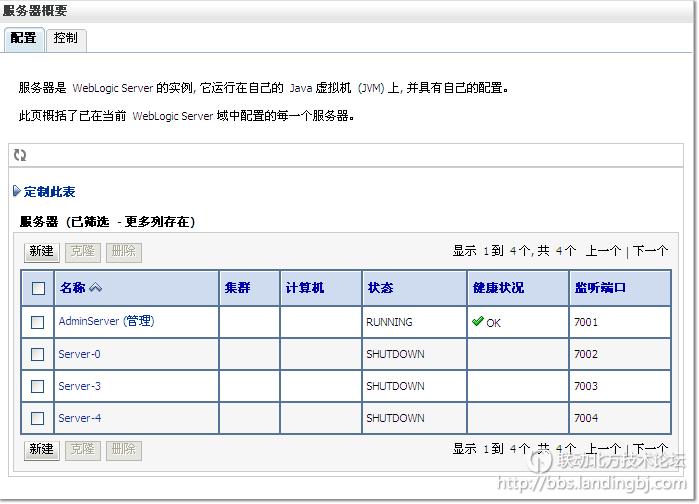Open the 定制此表 link
Viewport: 699px width, 504px height.
[x=49, y=192]
